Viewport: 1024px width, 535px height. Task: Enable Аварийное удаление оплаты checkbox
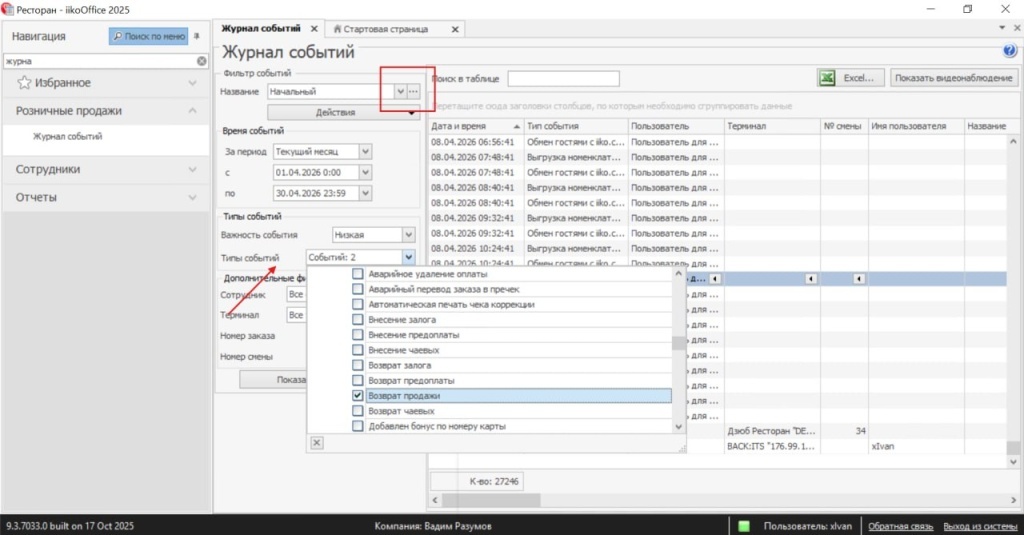[x=357, y=274]
